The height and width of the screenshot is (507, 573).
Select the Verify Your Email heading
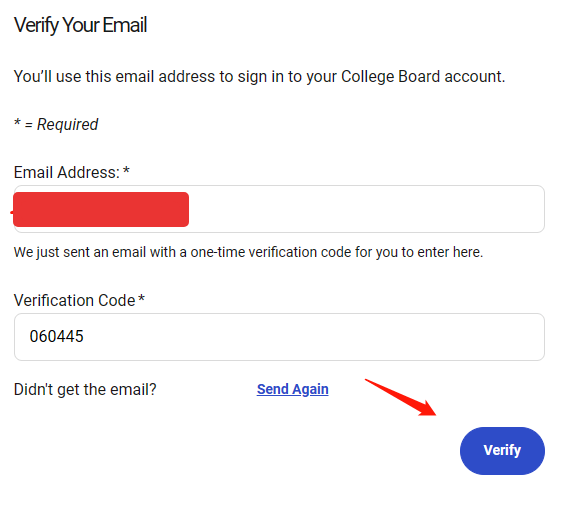point(80,25)
